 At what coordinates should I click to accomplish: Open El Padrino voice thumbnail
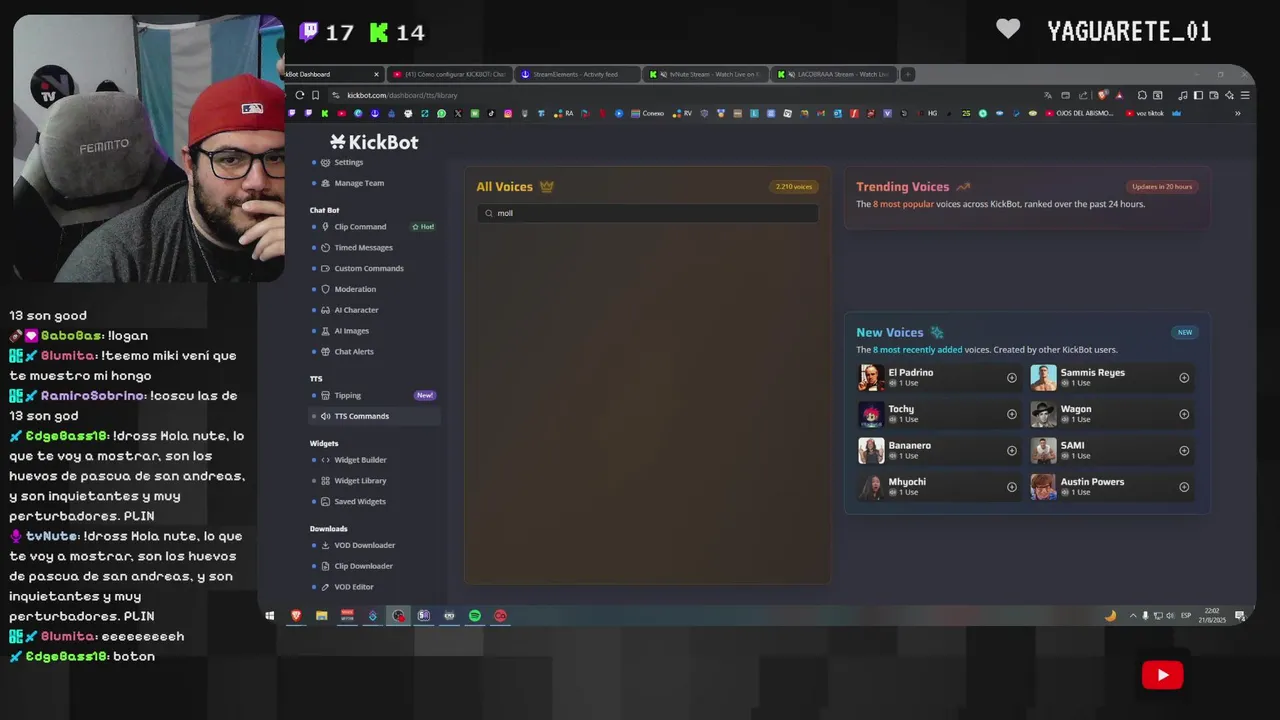(871, 378)
